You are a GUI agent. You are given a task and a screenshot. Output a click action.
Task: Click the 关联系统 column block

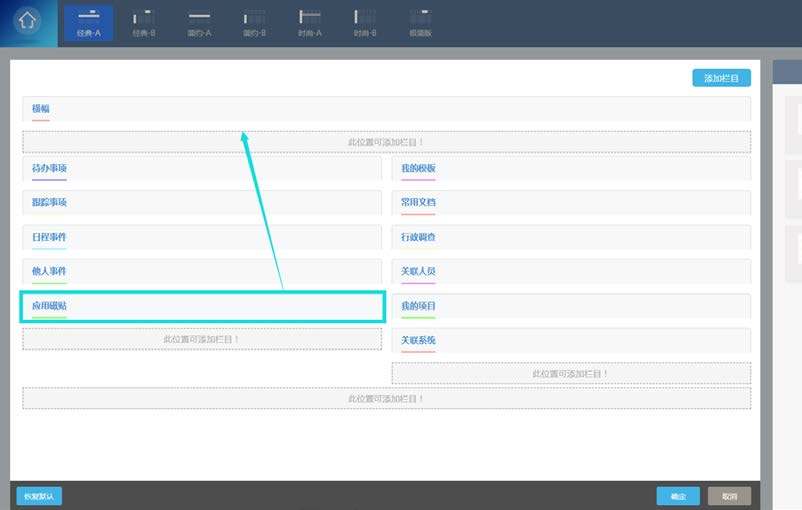[571, 341]
